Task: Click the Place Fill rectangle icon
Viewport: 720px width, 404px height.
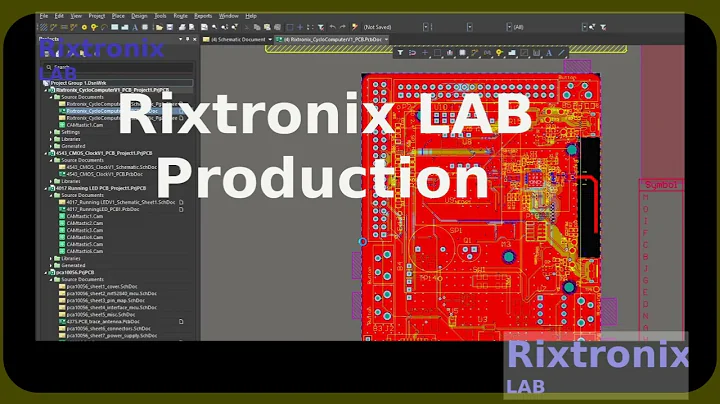Action: [115, 27]
